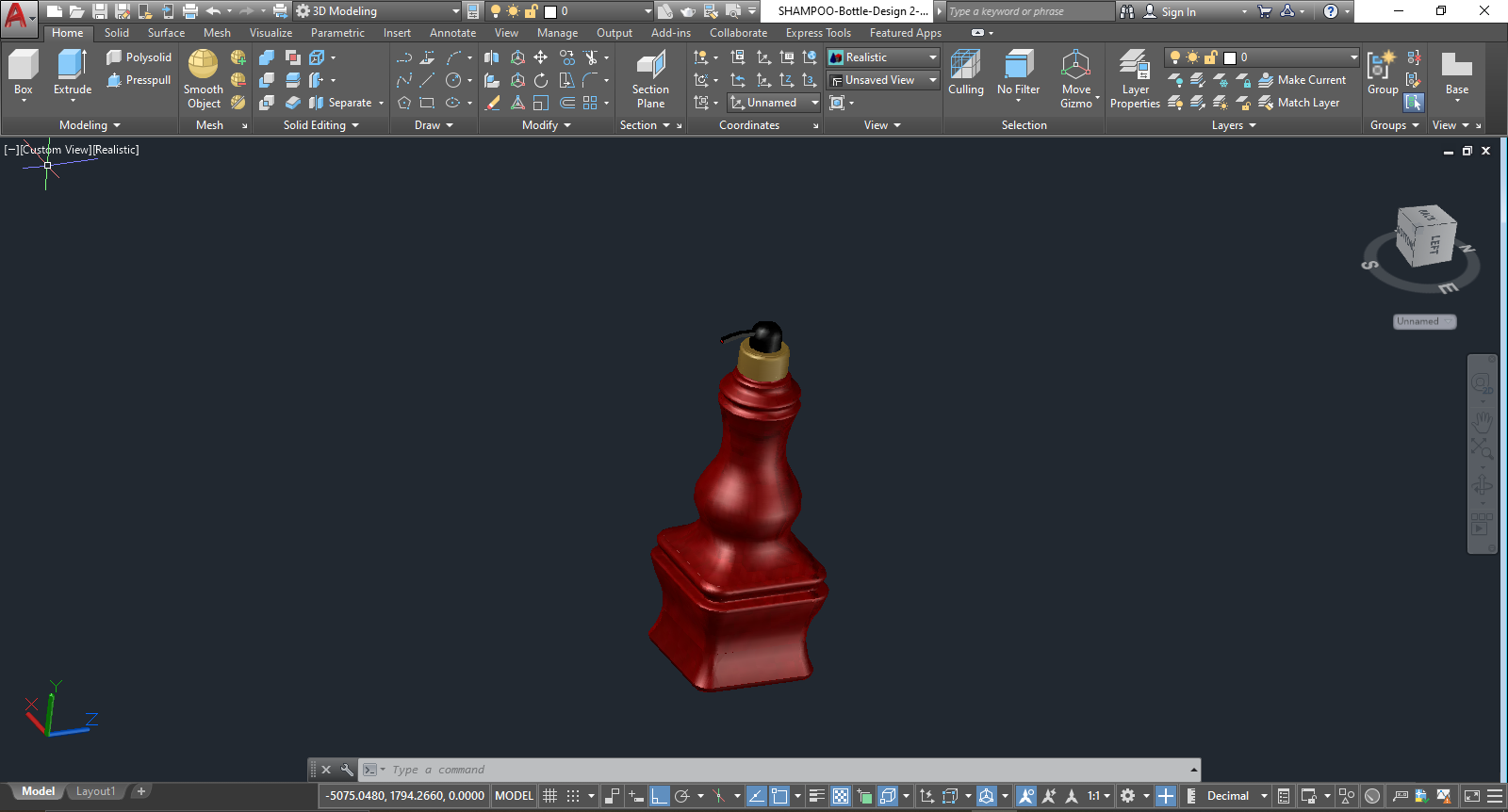Image resolution: width=1508 pixels, height=812 pixels.
Task: Toggle the drawing grid display in status bar
Action: (550, 796)
